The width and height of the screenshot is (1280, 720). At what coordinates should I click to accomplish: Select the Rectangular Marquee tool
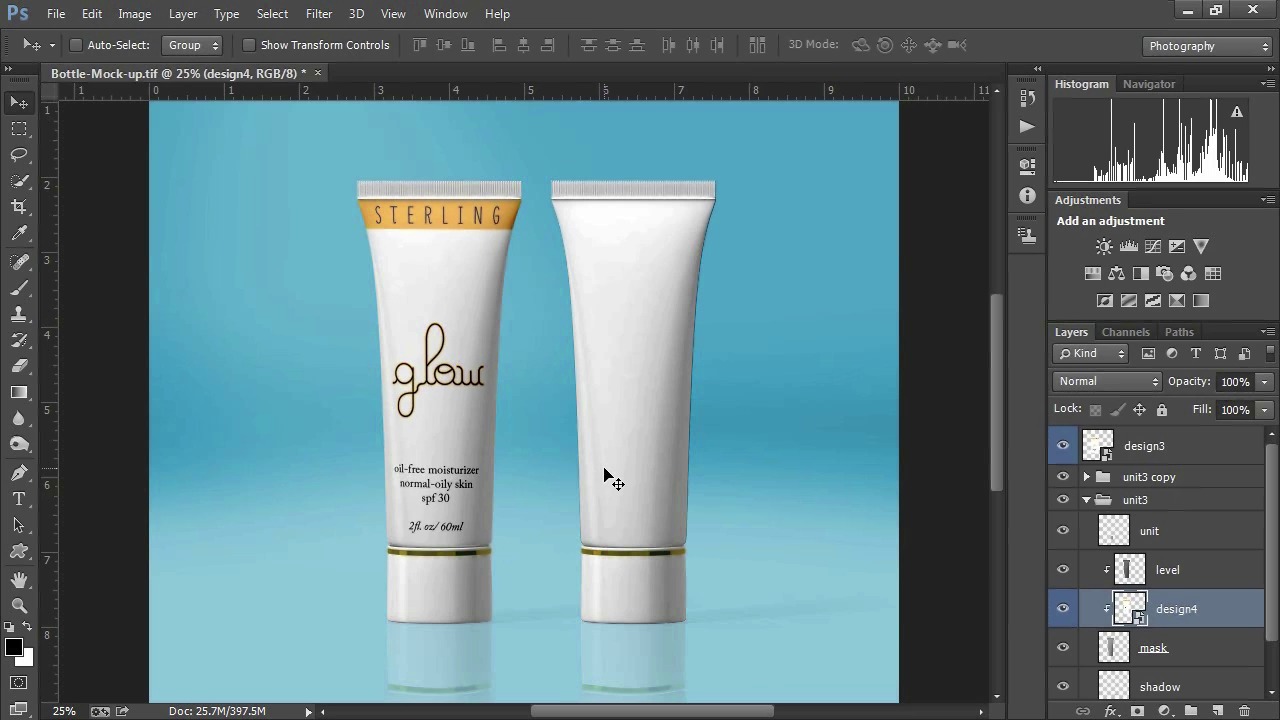tap(19, 129)
